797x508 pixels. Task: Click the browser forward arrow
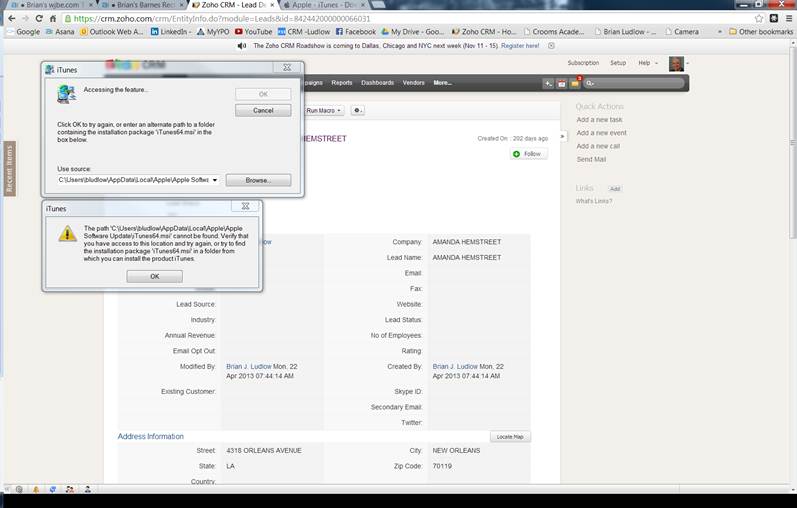(25, 18)
